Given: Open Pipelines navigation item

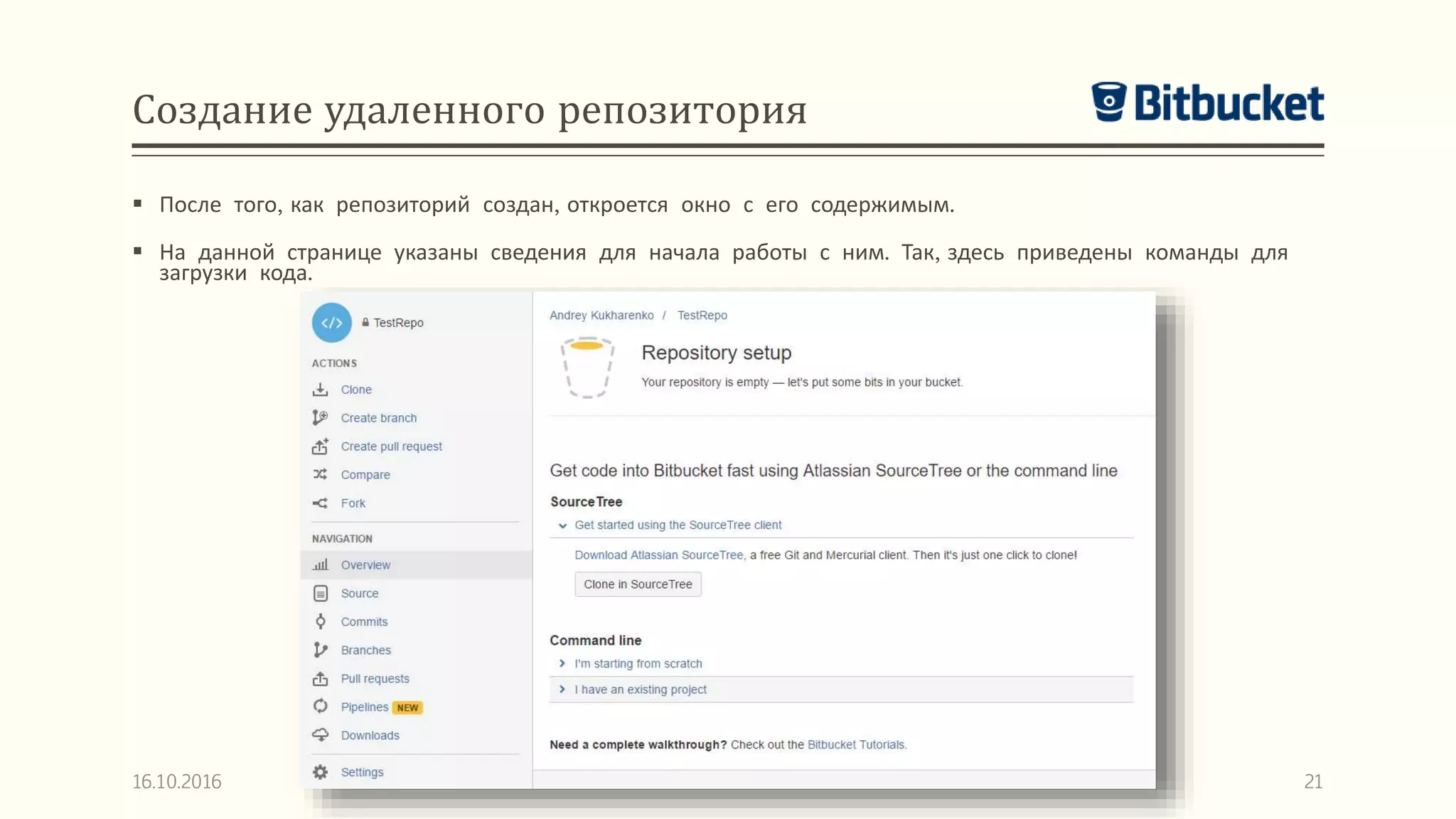Looking at the screenshot, I should [365, 707].
